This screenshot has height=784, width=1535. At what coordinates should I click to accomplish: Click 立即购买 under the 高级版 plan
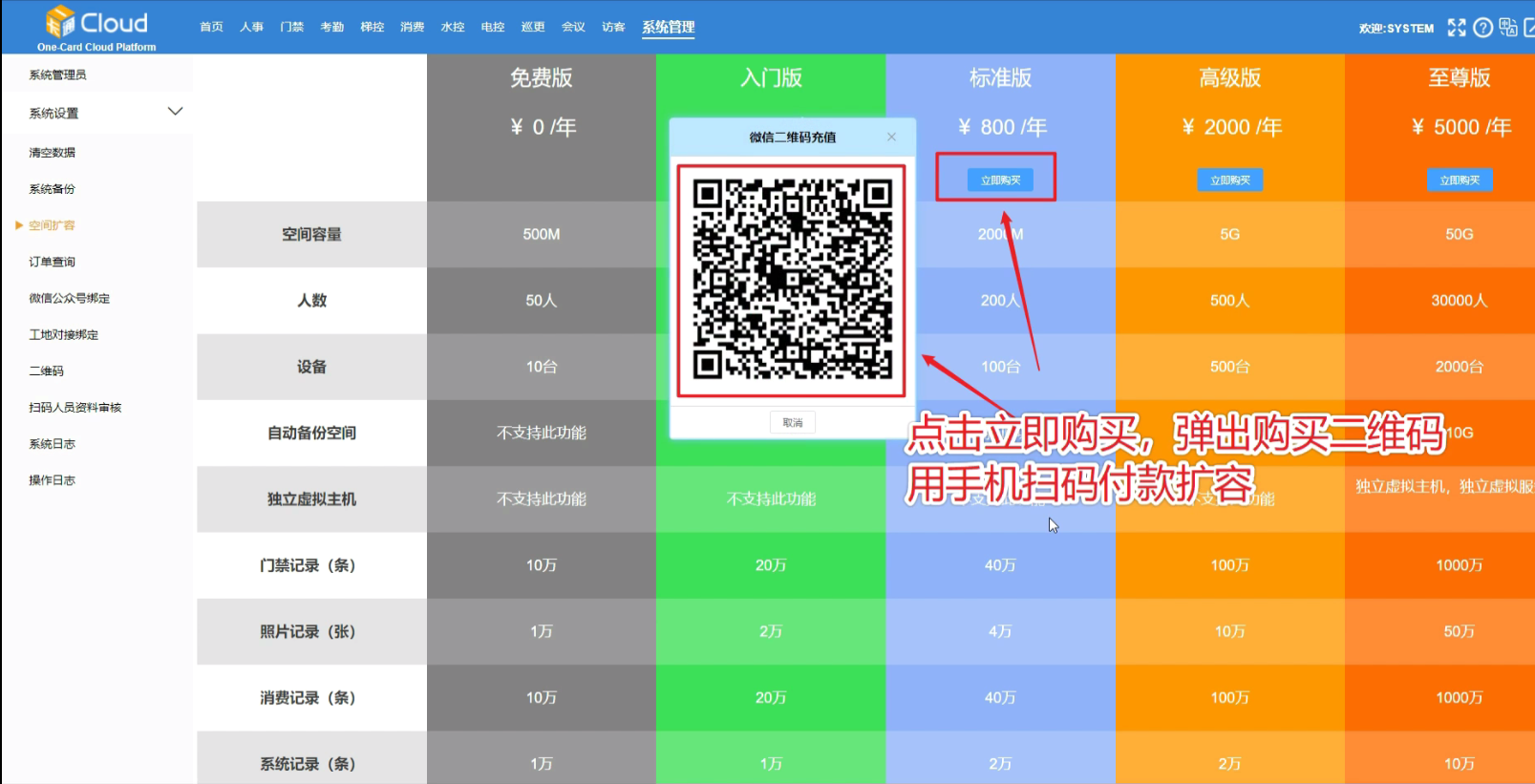[x=1230, y=180]
